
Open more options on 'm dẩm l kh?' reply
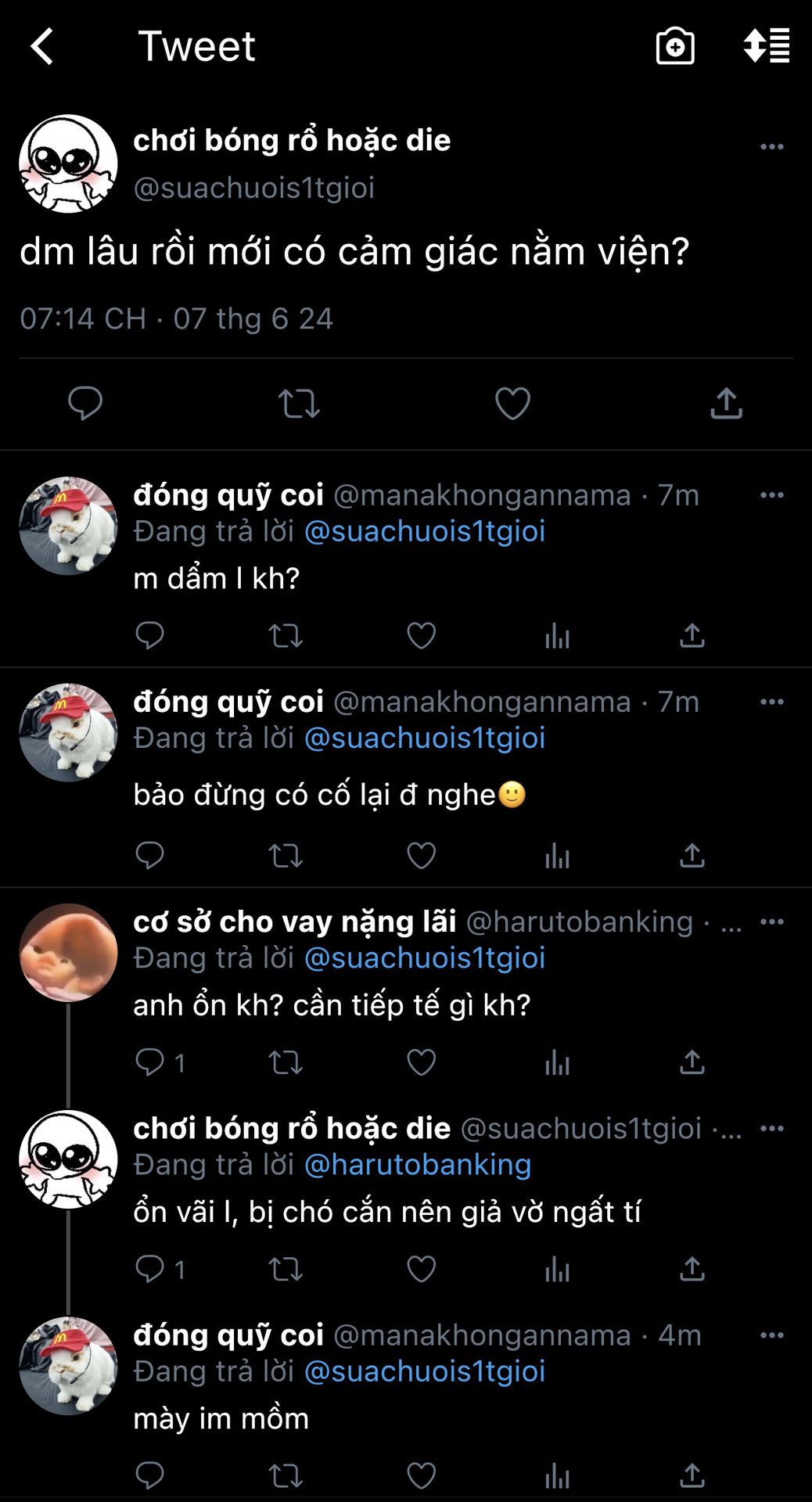coord(771,494)
